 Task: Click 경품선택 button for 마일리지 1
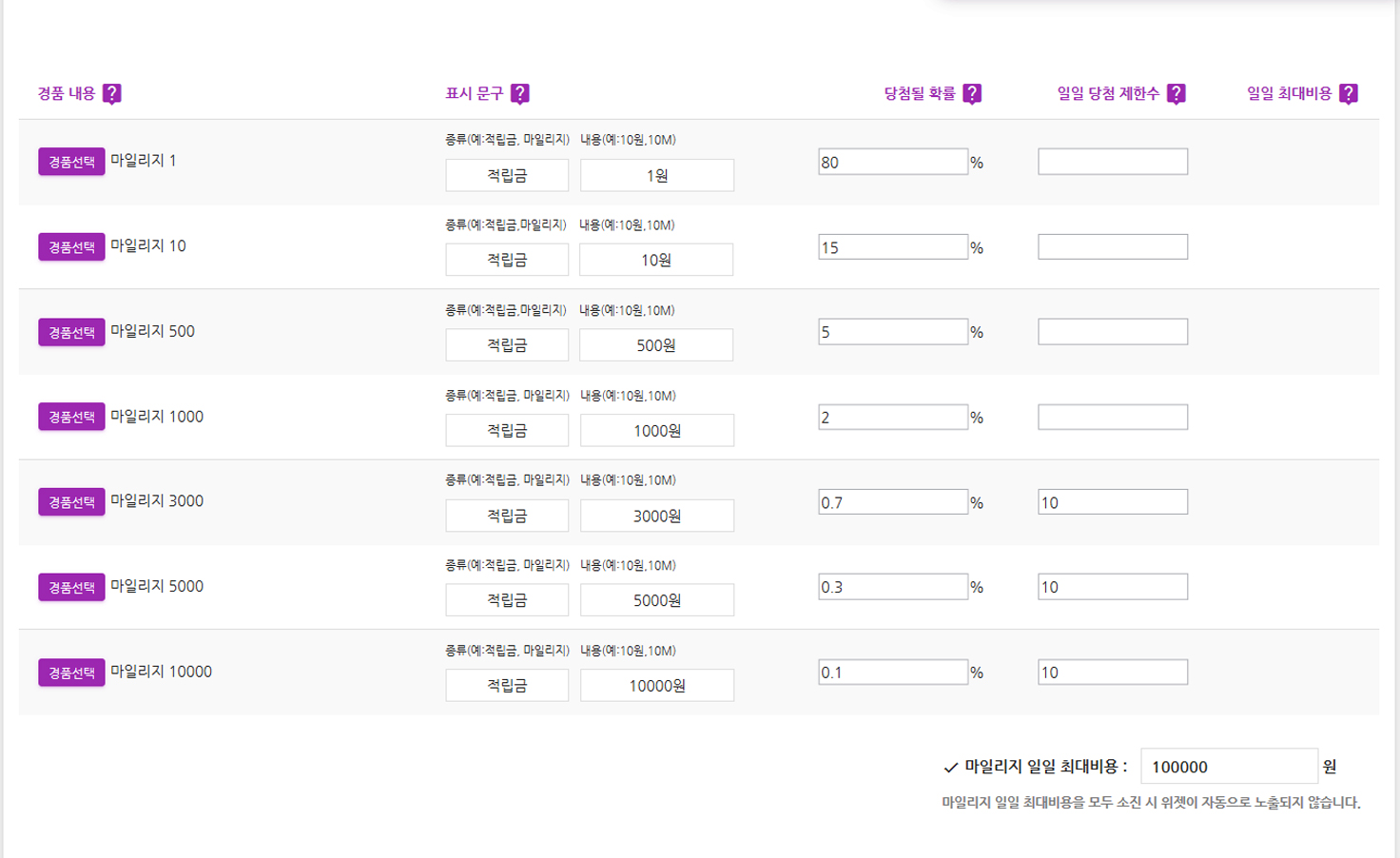tap(71, 162)
